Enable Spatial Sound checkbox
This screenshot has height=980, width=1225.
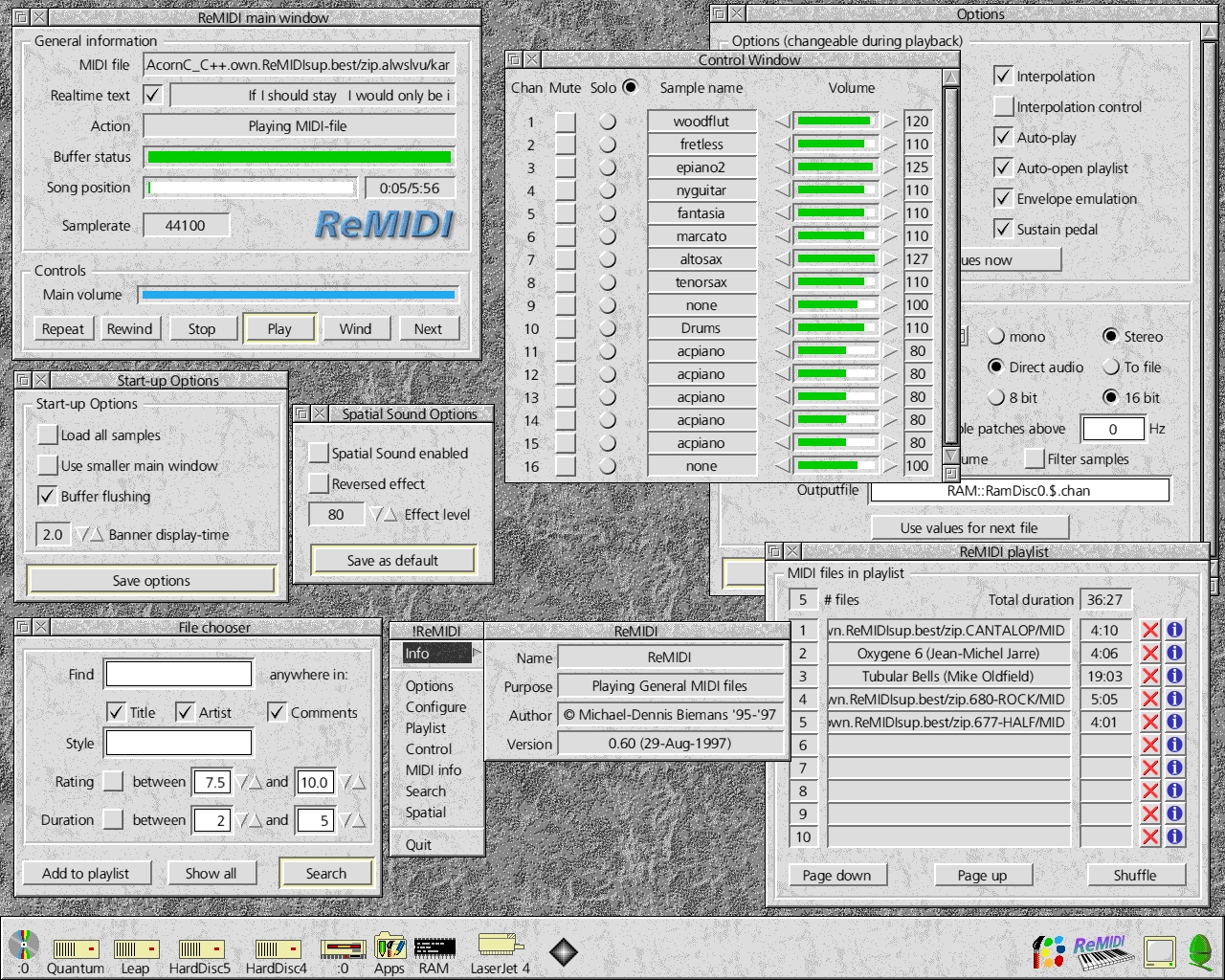(x=319, y=453)
